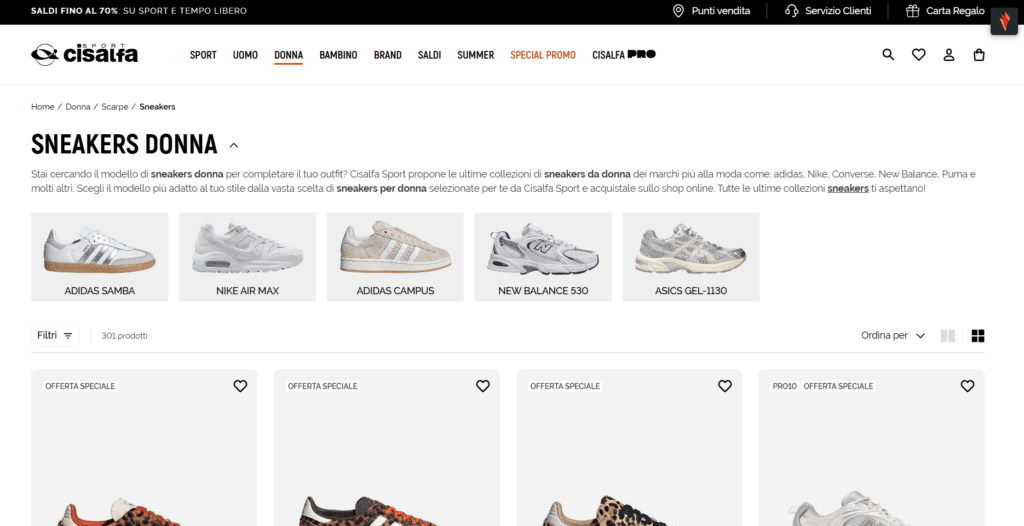The image size is (1024, 526).
Task: Open the Filtri filter button
Action: [55, 336]
